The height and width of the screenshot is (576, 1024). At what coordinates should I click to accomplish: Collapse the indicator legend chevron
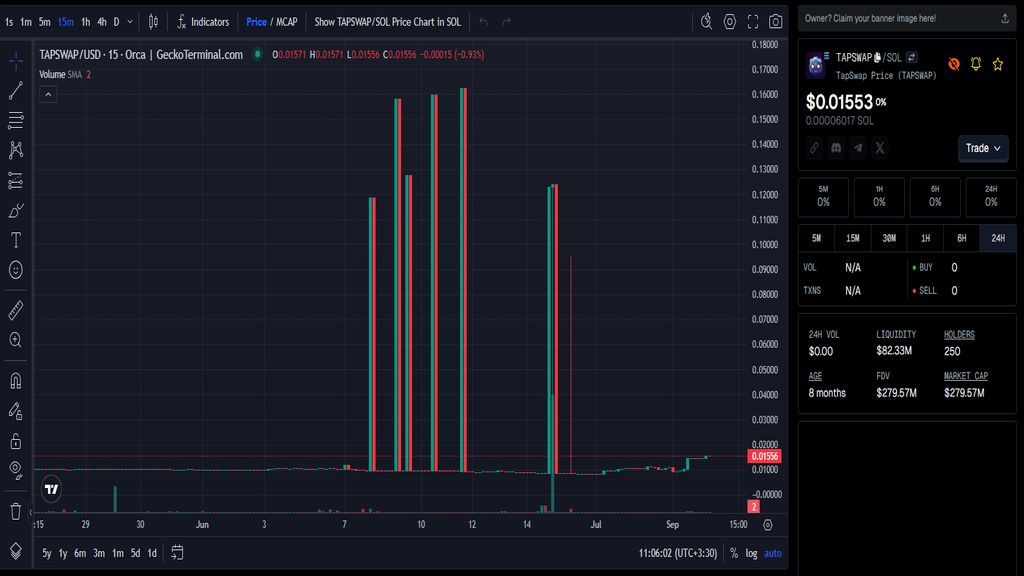pos(48,95)
